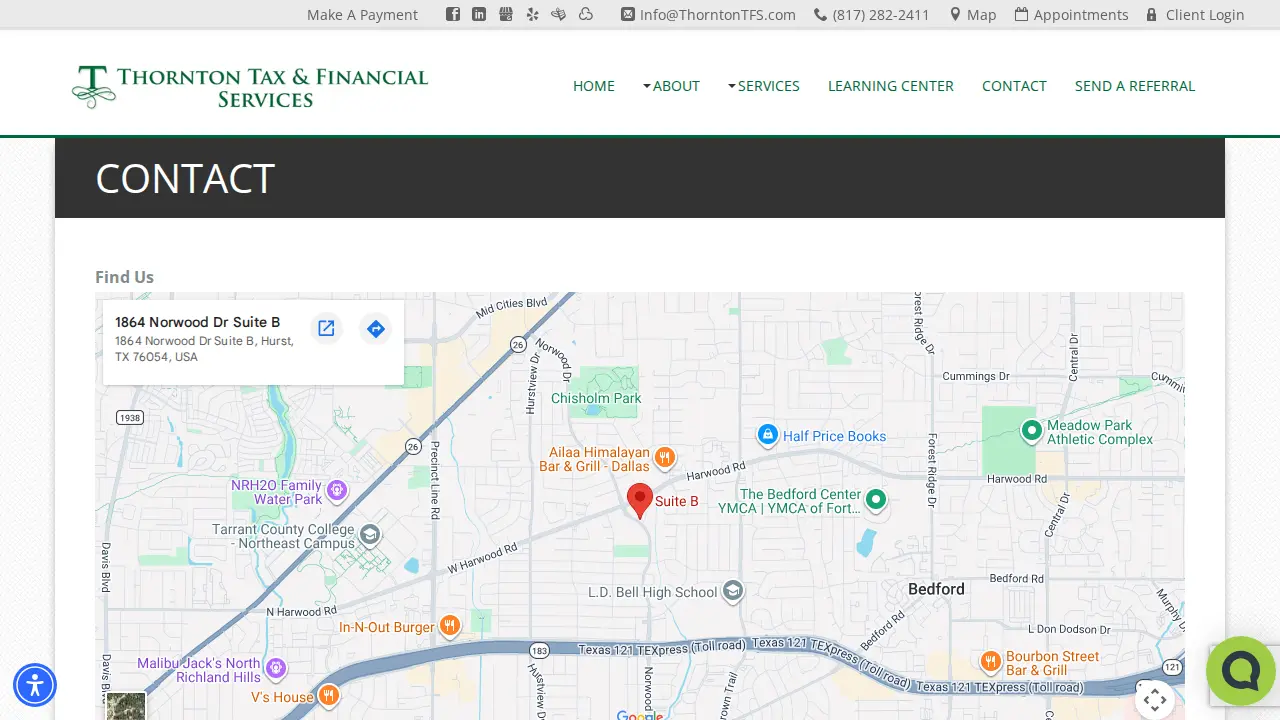
Task: Click the padlock icon beside Client Login
Action: (x=1152, y=14)
